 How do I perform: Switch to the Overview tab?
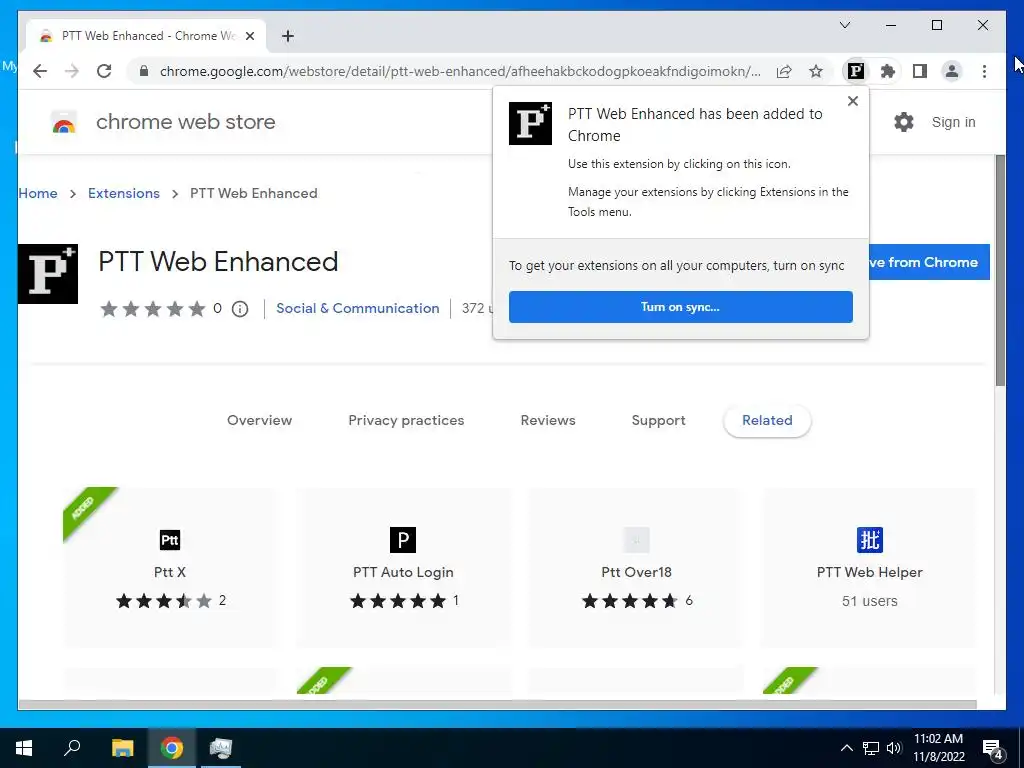(259, 421)
